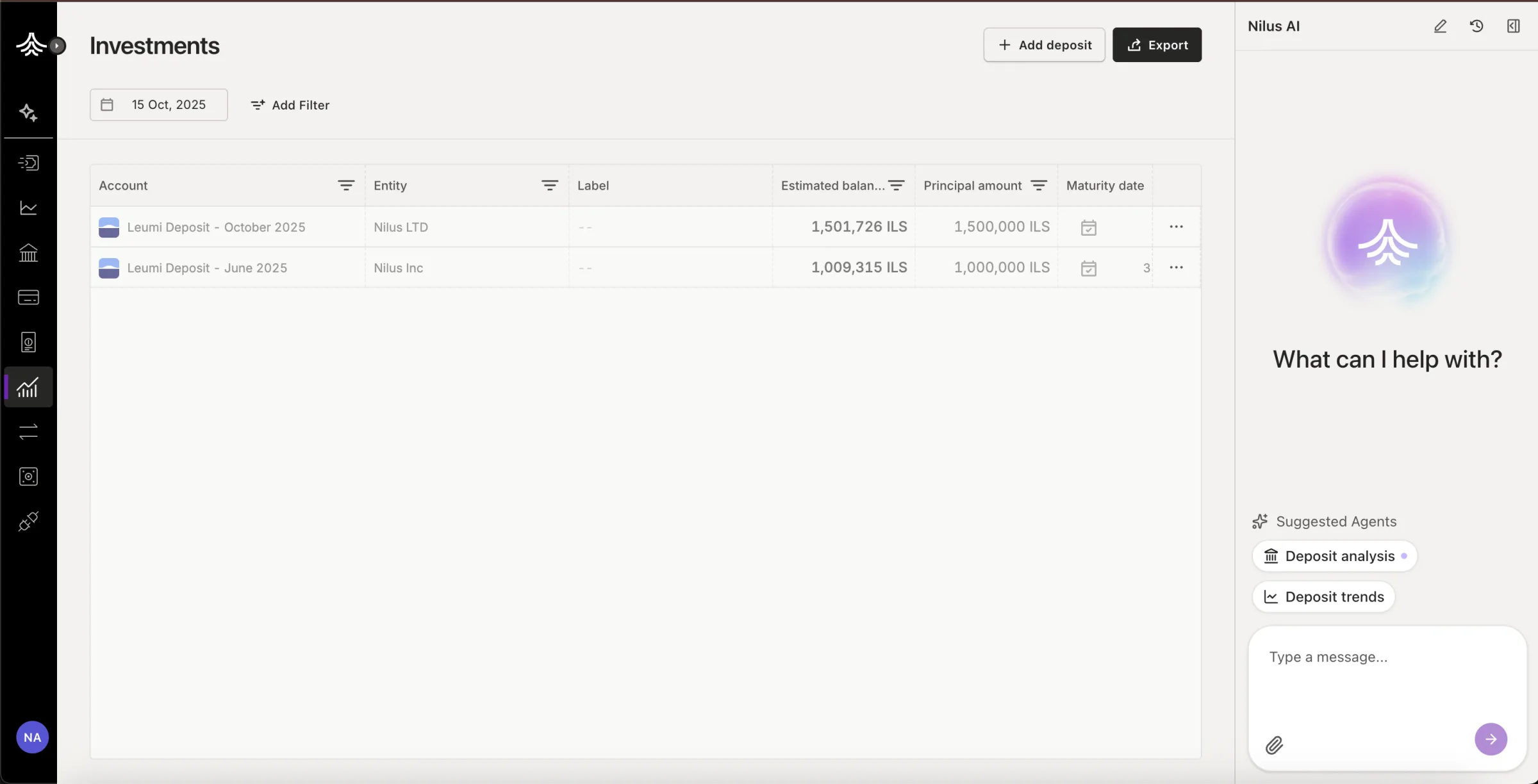The height and width of the screenshot is (784, 1538).
Task: Click the Add deposit button
Action: 1044,45
